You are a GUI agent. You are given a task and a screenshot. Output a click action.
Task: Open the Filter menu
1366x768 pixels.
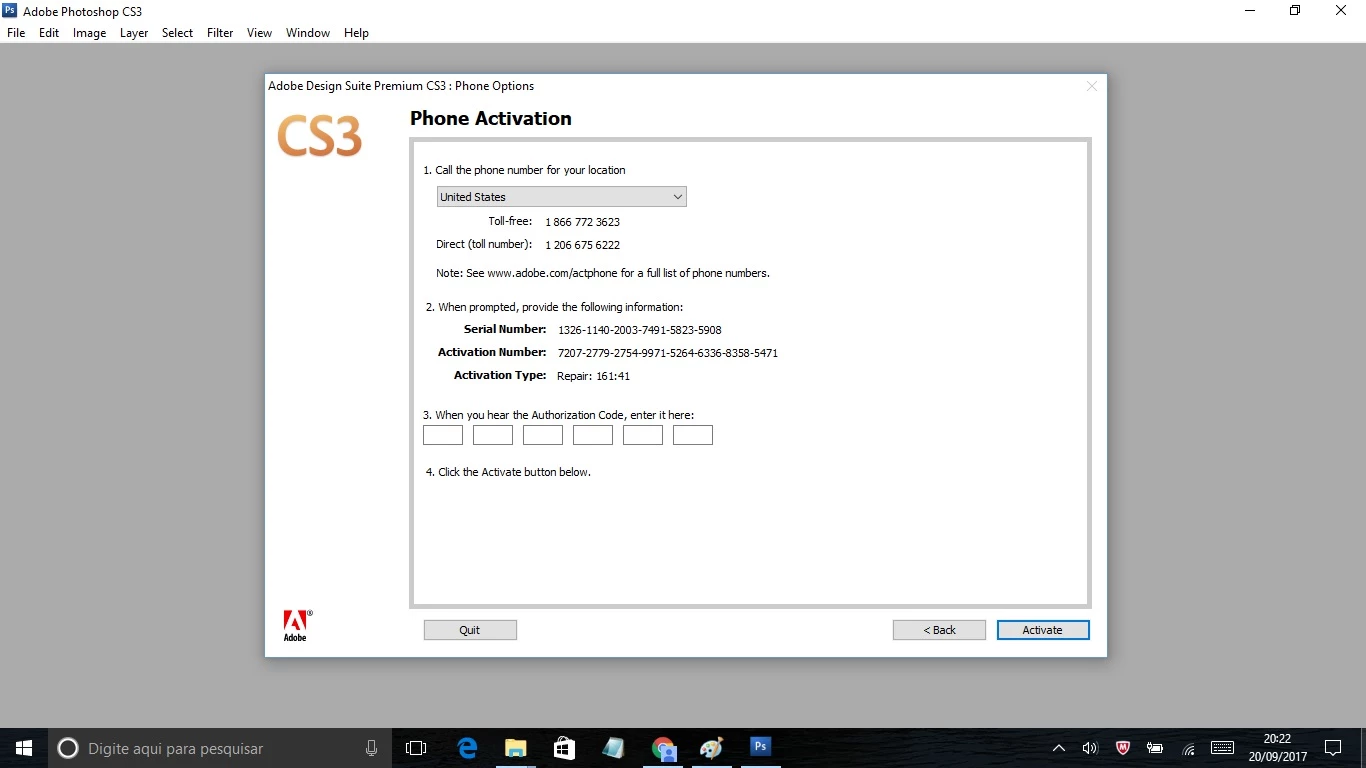point(220,33)
